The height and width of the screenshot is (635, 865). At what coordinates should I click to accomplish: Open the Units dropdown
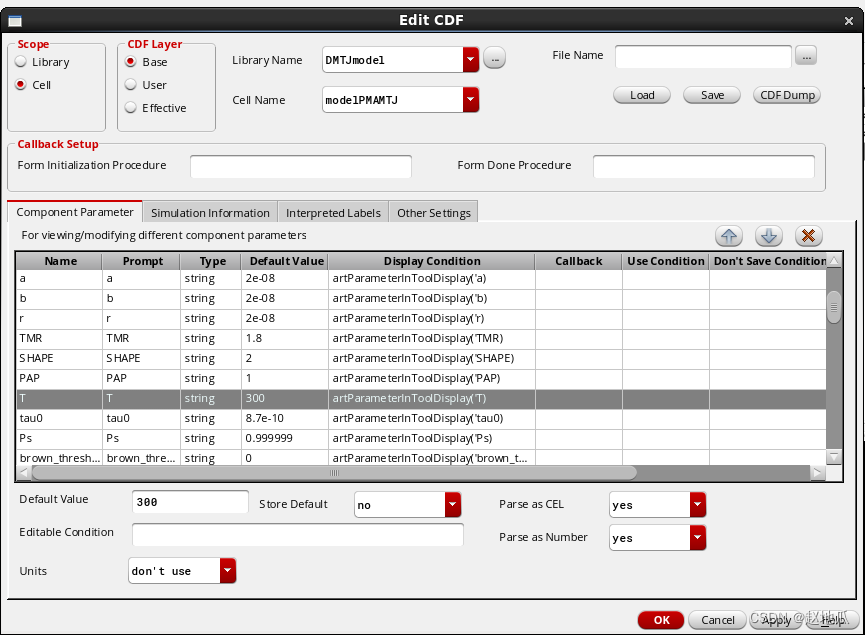[x=228, y=571]
